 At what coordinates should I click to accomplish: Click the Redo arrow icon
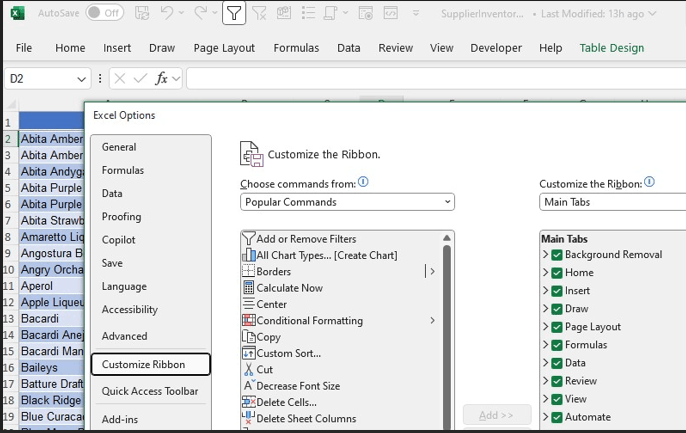[x=200, y=13]
